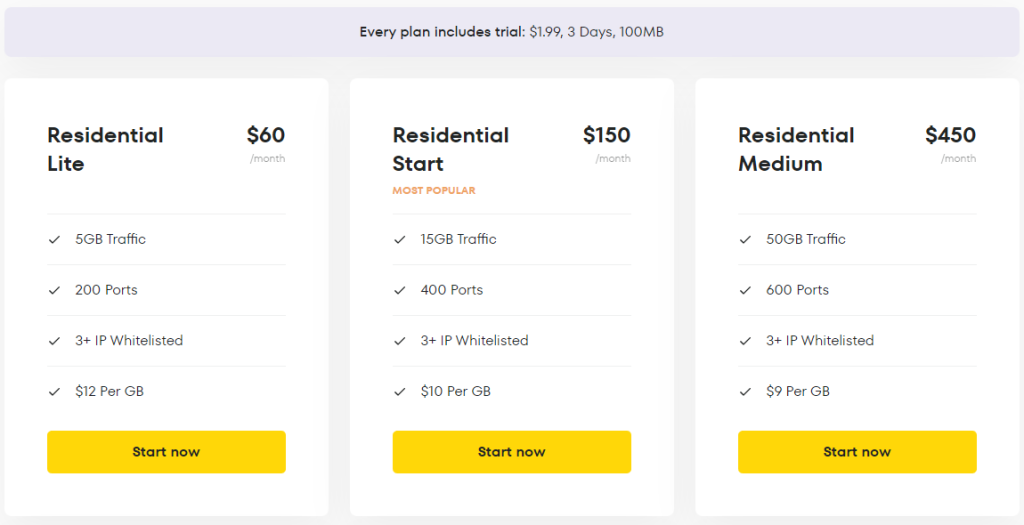Click checkmark beside $10 Per GB
This screenshot has height=525, width=1024.
pyautogui.click(x=400, y=391)
